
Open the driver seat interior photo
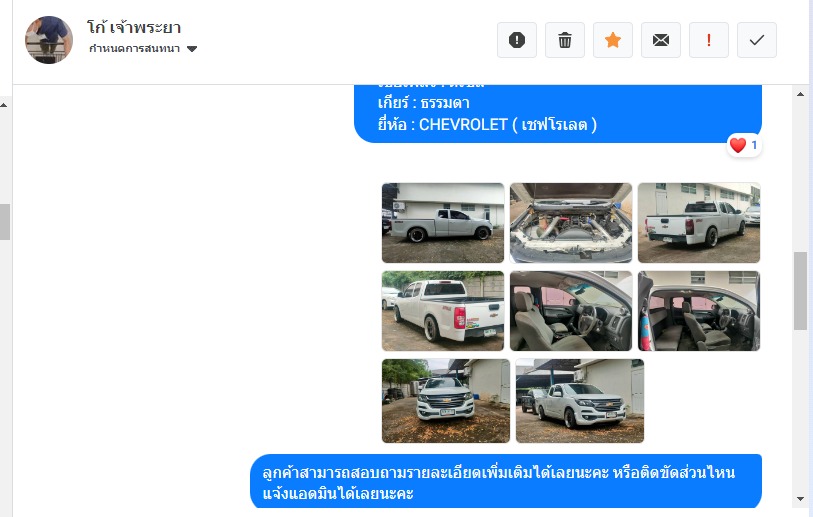[x=571, y=311]
